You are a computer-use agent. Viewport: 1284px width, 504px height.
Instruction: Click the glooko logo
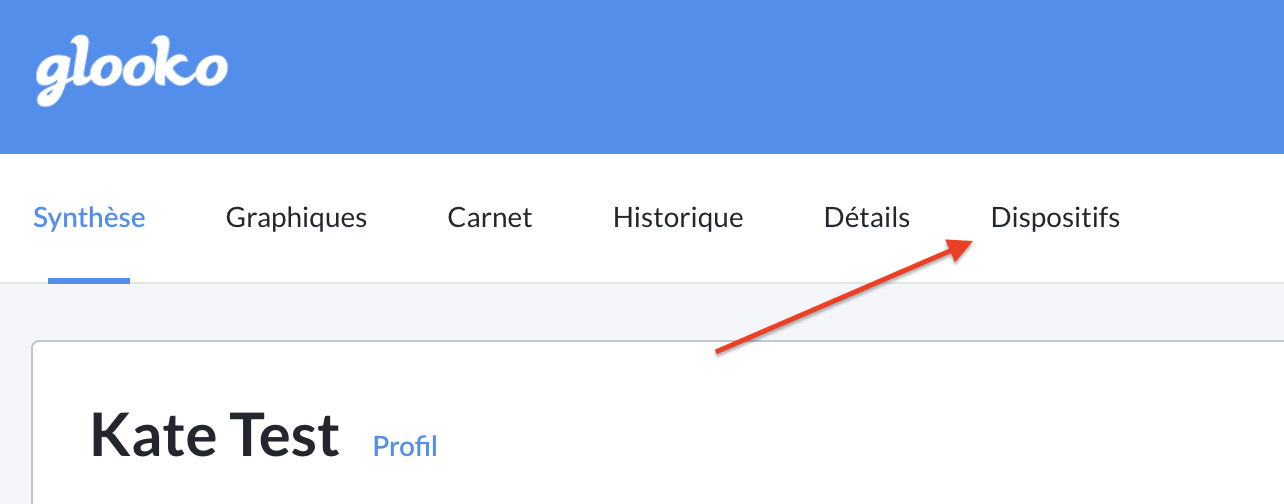pos(131,75)
